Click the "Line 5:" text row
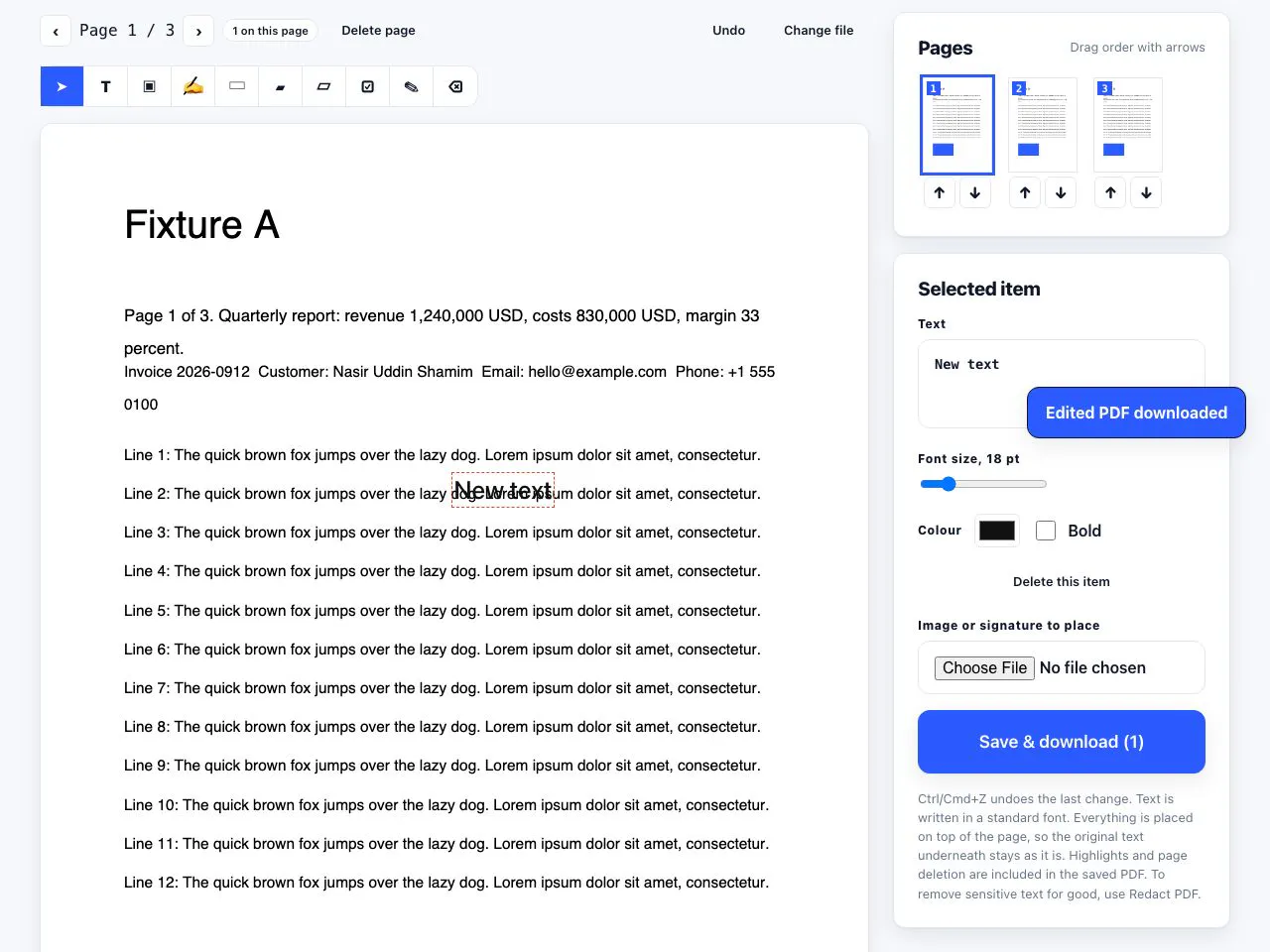The height and width of the screenshot is (952, 1270). (x=443, y=611)
